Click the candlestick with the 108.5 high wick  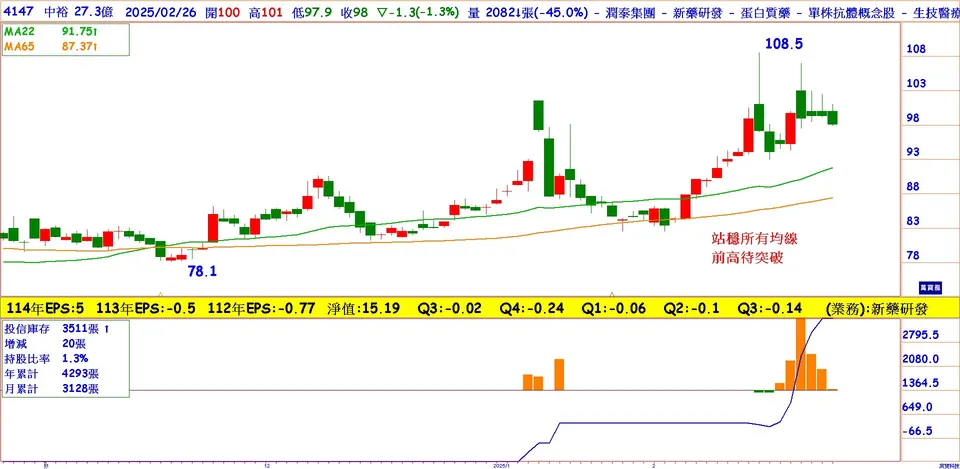pyautogui.click(x=759, y=116)
